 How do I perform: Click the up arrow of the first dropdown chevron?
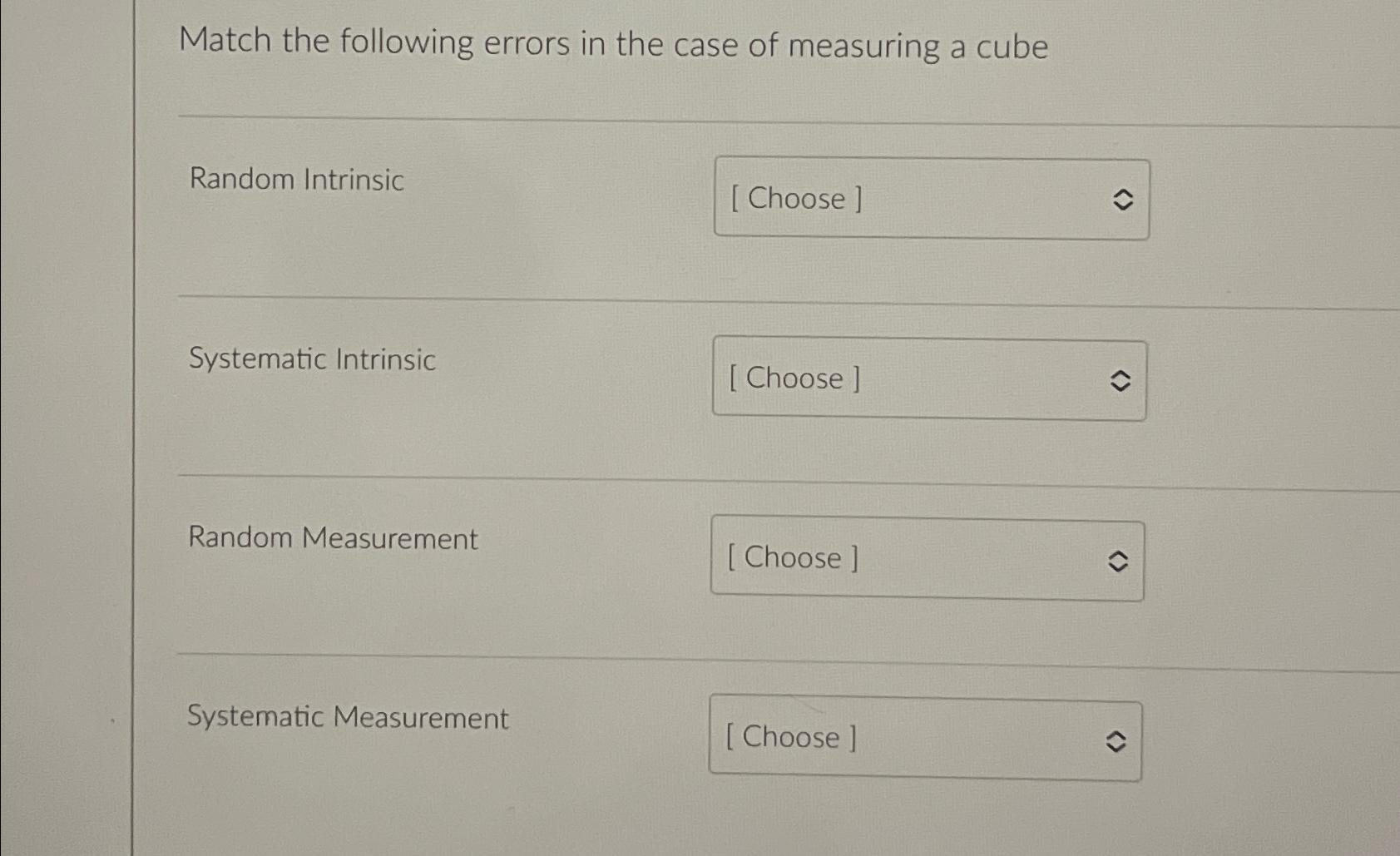click(1121, 194)
